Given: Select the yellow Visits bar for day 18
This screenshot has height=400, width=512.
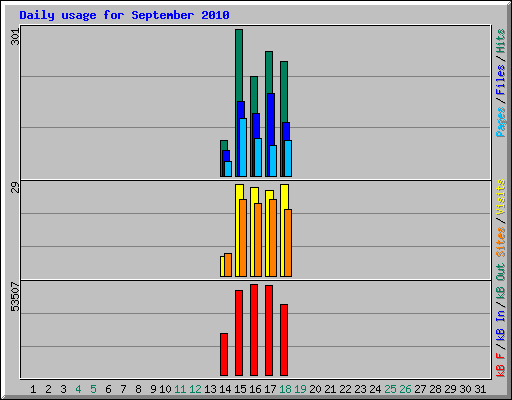Looking at the screenshot, I should 283,230.
